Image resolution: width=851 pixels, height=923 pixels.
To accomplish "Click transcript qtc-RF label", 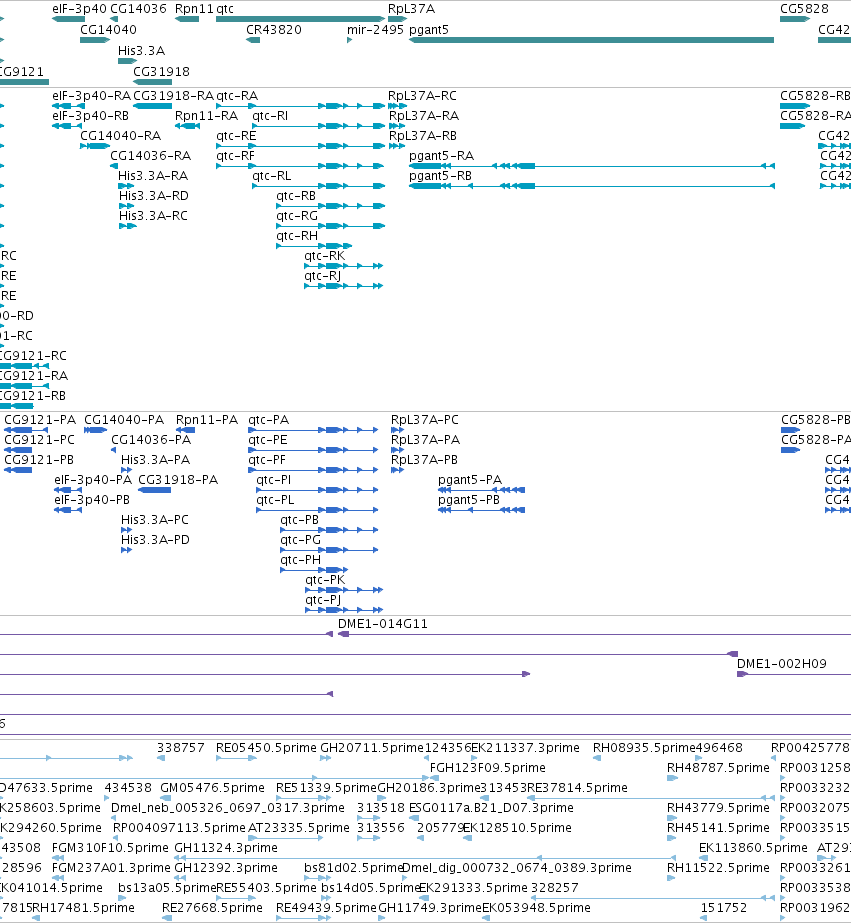I will pyautogui.click(x=235, y=156).
